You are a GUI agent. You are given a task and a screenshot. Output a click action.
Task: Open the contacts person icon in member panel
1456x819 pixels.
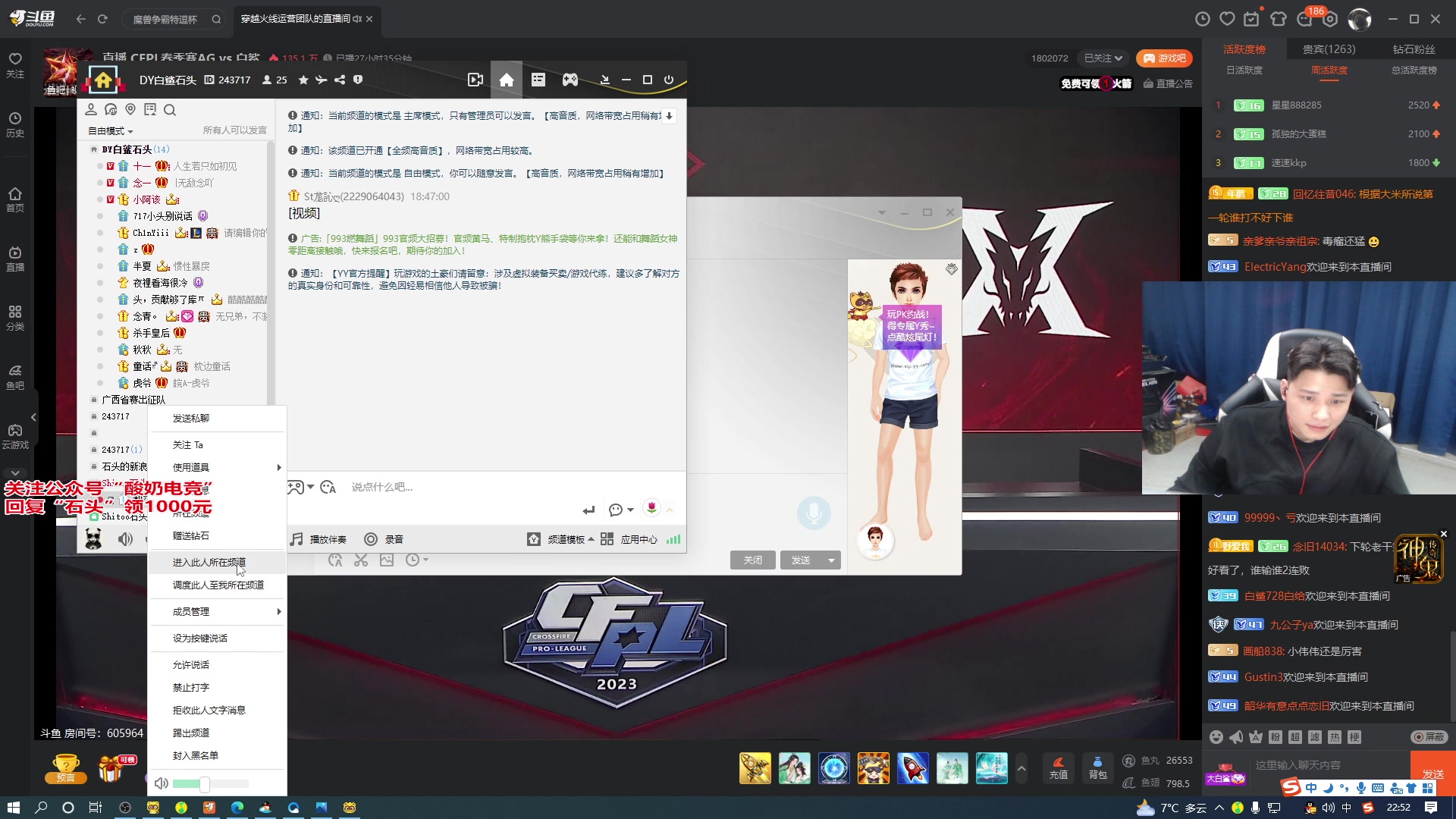click(91, 110)
